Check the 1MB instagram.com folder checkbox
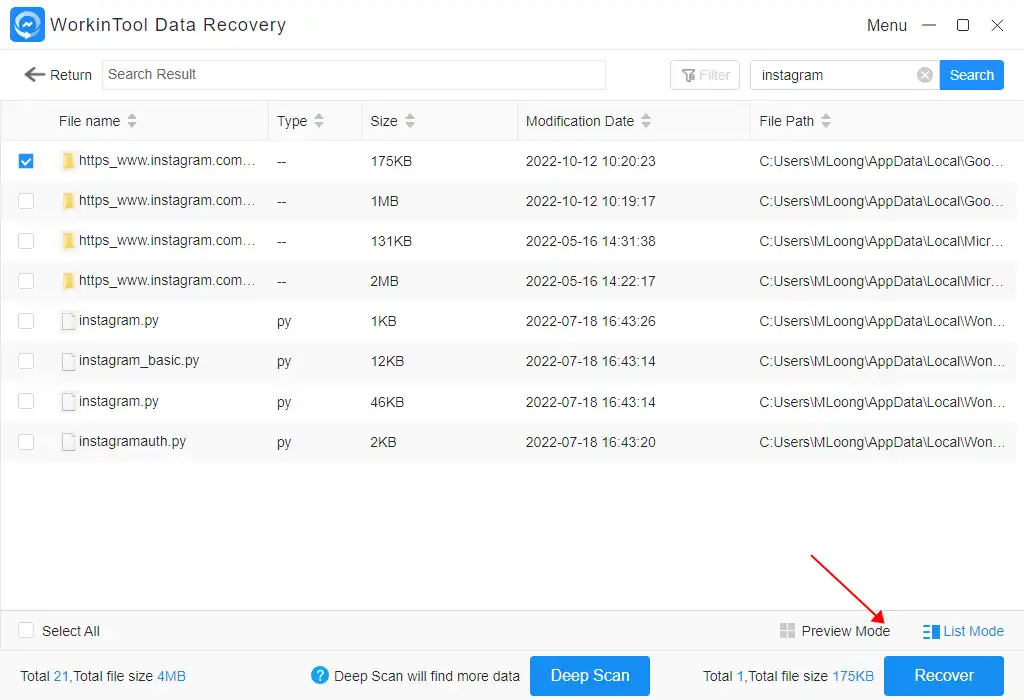Image resolution: width=1024 pixels, height=700 pixels. [26, 200]
